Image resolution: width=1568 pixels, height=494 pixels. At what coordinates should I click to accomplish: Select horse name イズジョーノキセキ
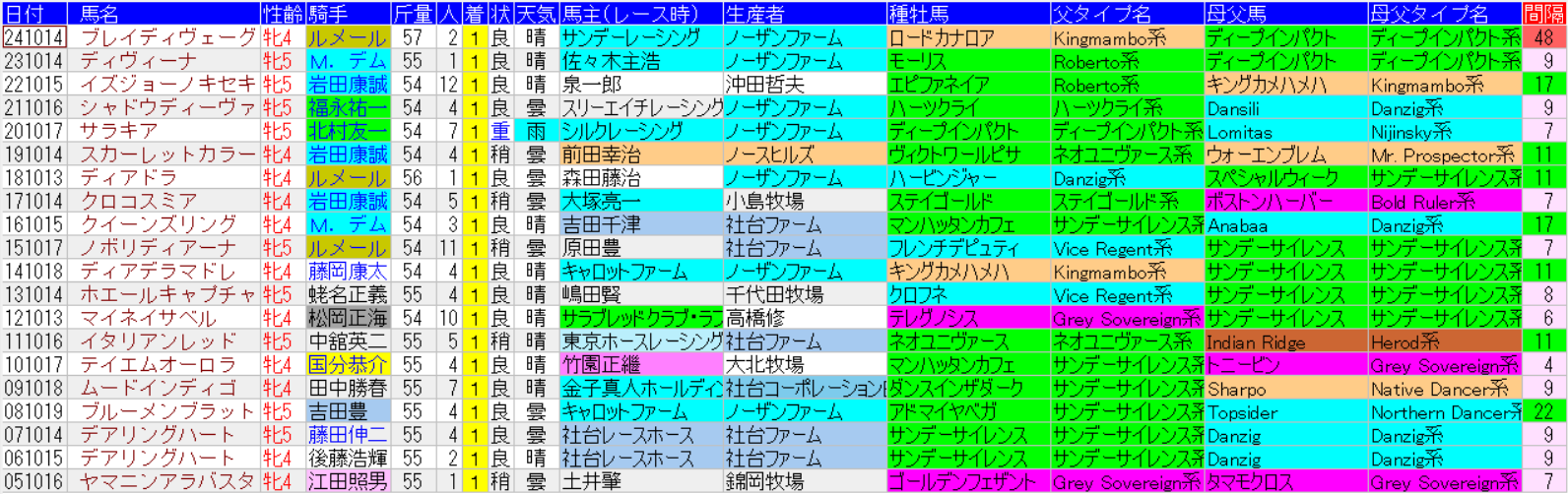[163, 85]
